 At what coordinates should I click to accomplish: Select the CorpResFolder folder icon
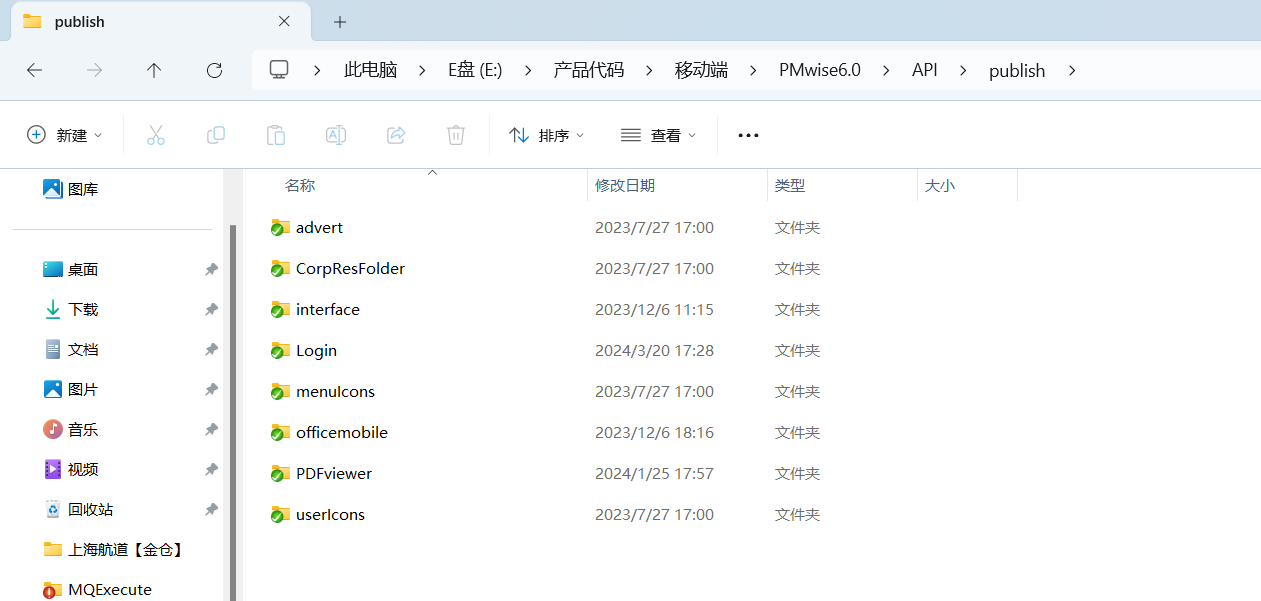click(280, 269)
